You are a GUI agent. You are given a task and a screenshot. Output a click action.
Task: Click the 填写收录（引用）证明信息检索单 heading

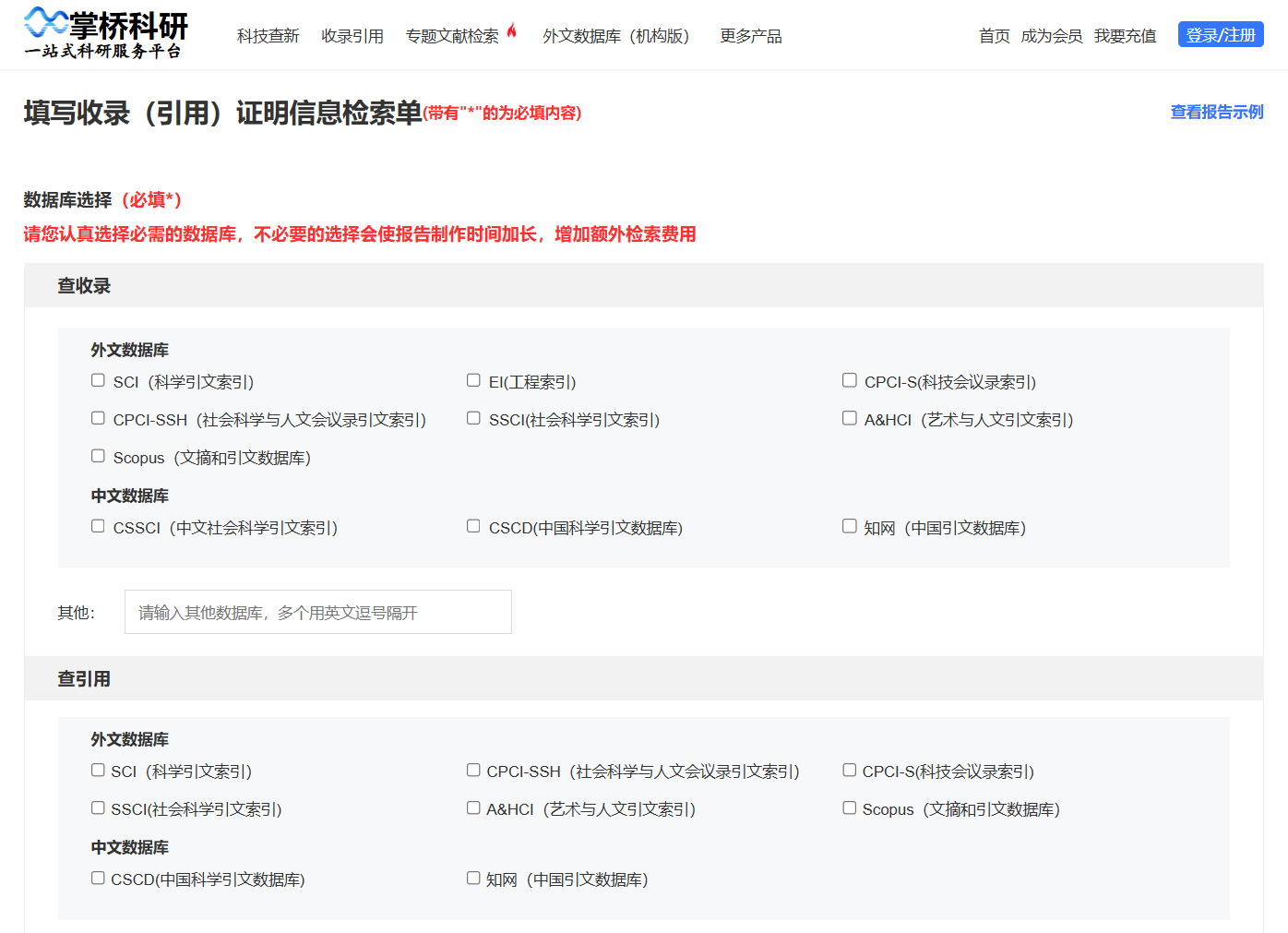[x=222, y=113]
